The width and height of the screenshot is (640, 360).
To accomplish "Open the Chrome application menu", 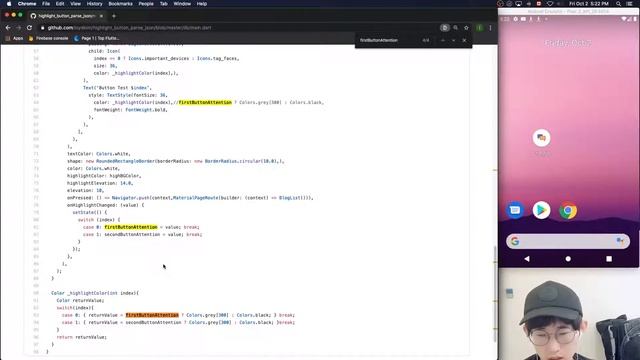I will (x=27, y=4).
